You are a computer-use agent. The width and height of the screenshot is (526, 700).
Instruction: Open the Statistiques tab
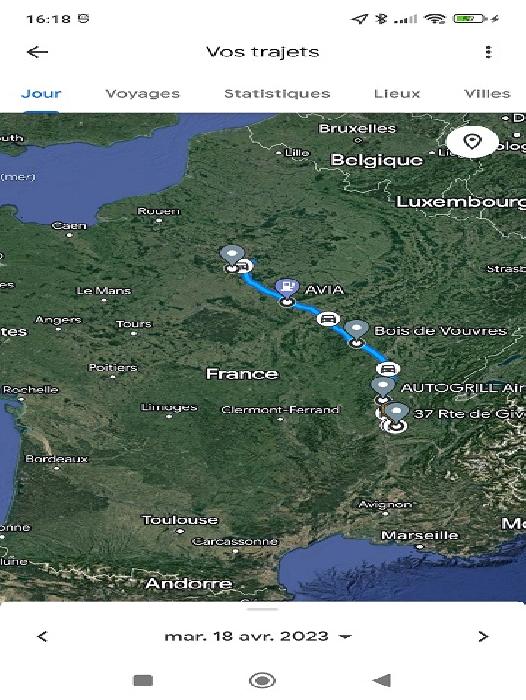pyautogui.click(x=277, y=94)
